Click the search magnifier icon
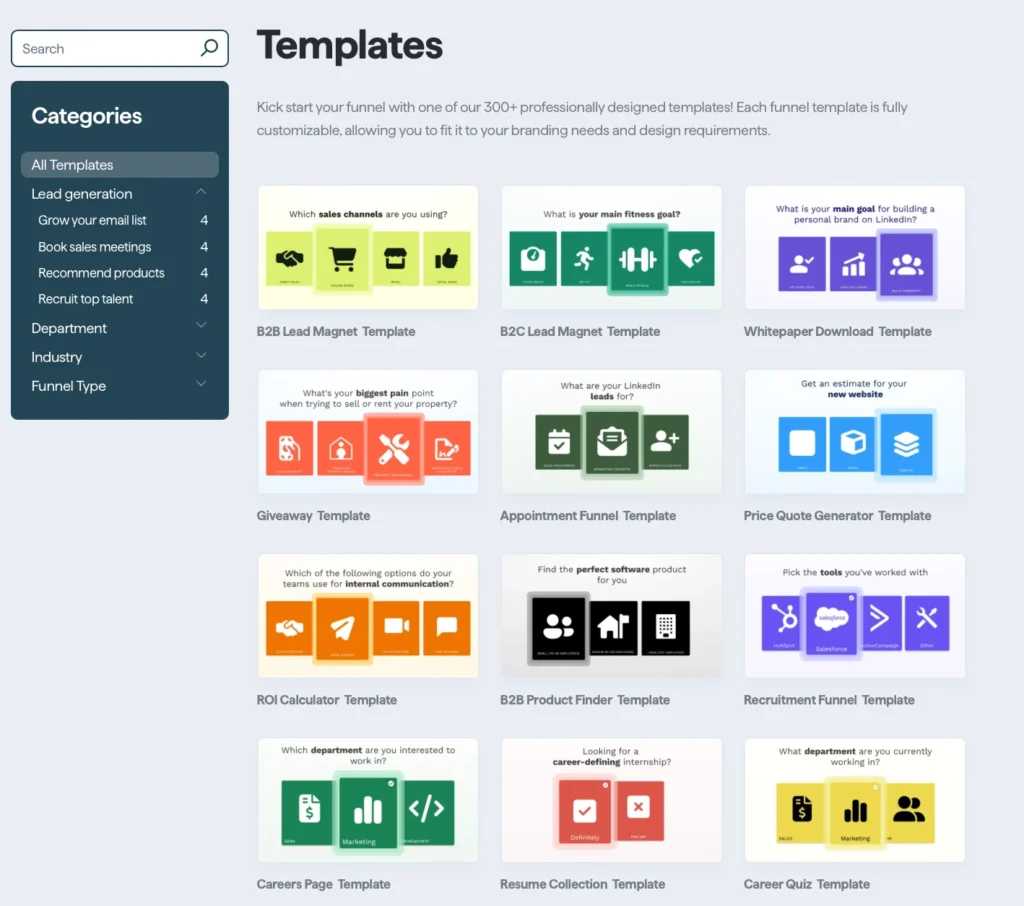The image size is (1024, 906). (x=209, y=48)
